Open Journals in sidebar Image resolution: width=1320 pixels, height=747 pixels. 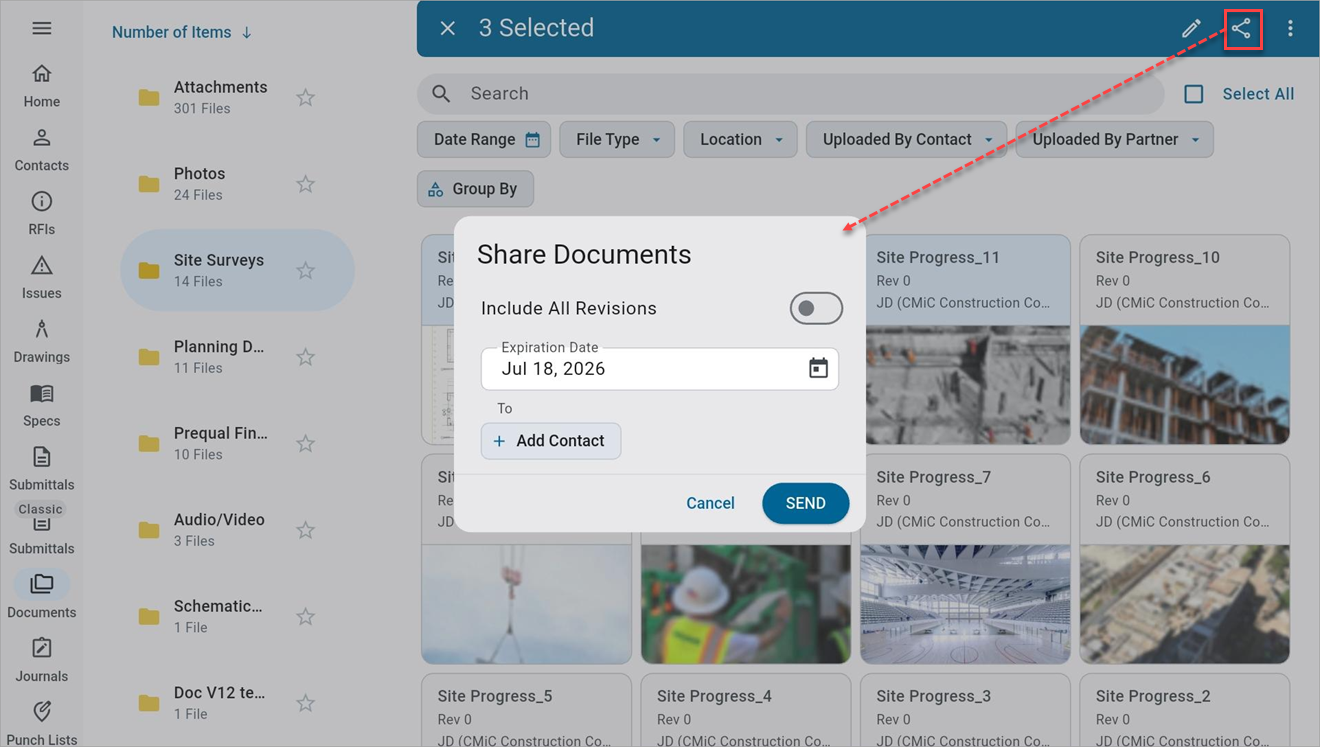coord(41,661)
